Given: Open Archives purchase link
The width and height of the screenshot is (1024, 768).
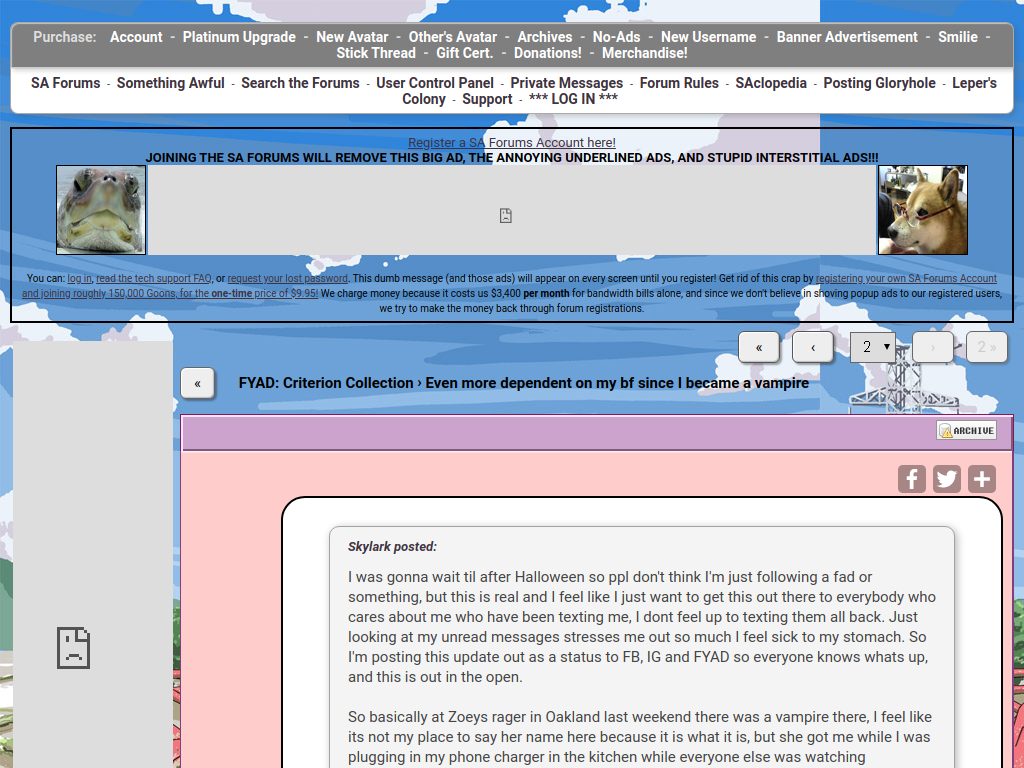Looking at the screenshot, I should tap(545, 37).
